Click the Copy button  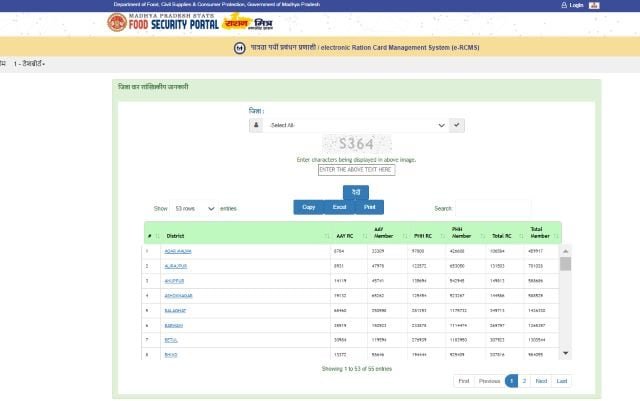click(x=309, y=207)
